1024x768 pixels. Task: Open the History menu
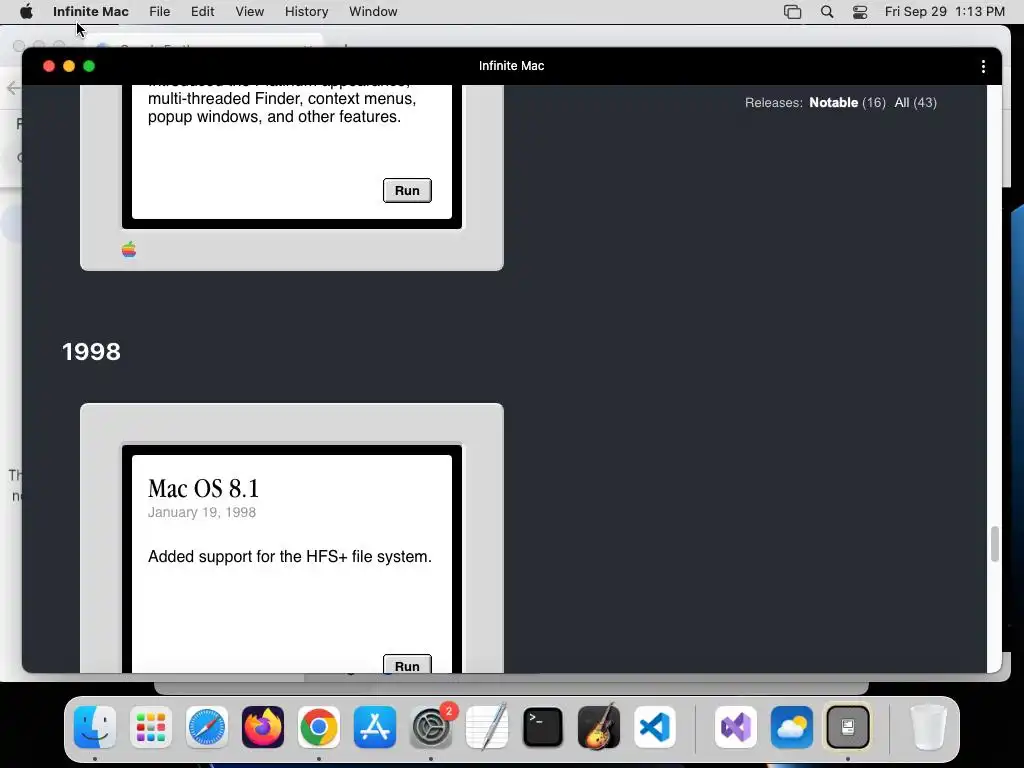[306, 12]
